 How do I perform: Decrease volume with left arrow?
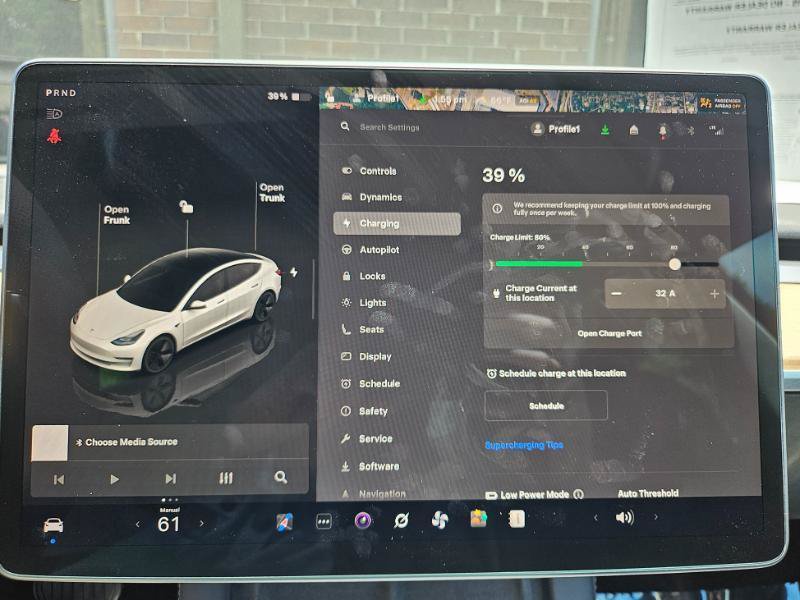coord(595,517)
